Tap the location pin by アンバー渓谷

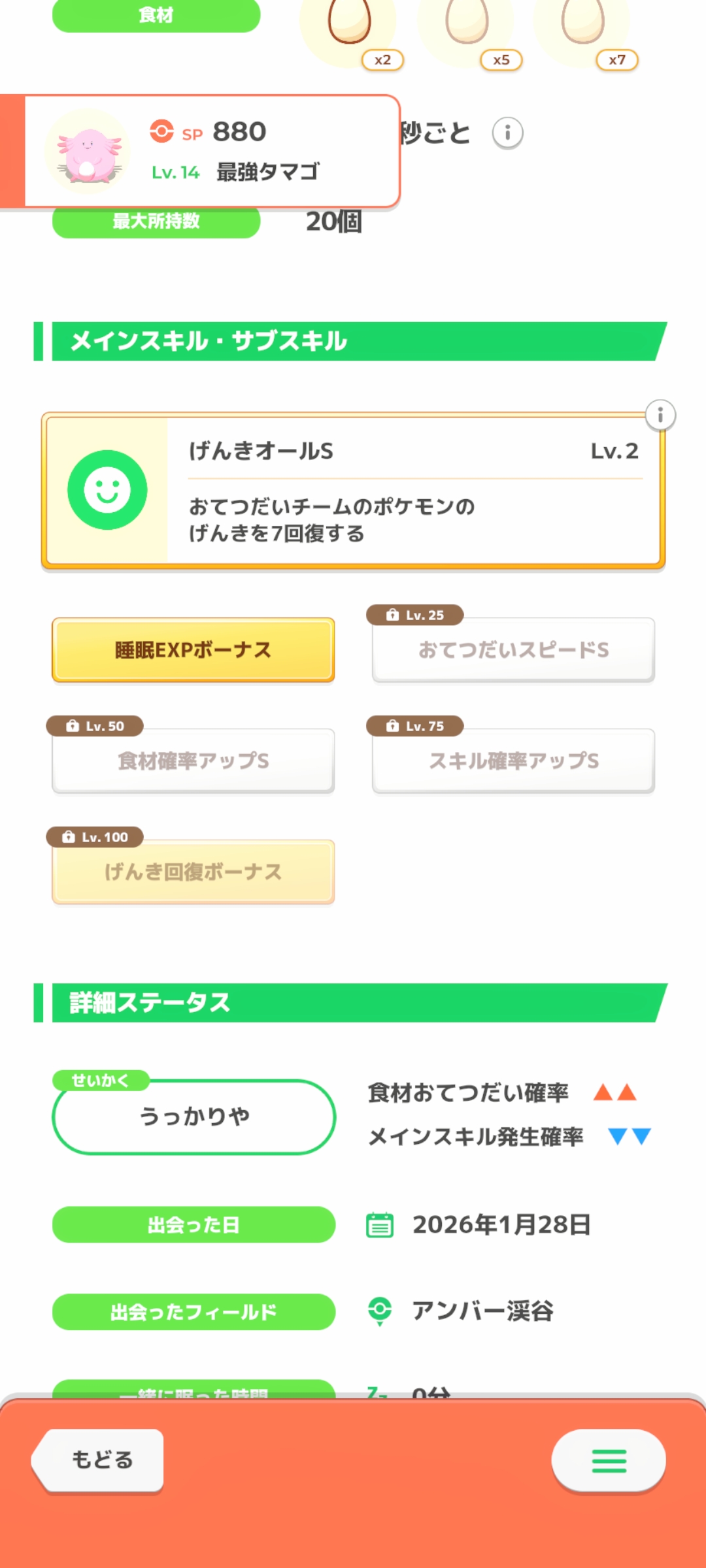pos(380,1311)
